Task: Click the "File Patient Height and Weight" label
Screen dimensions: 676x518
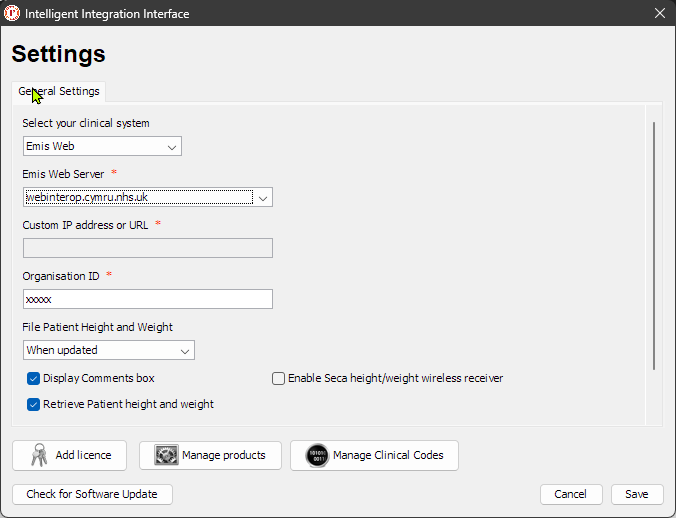Action: pyautogui.click(x=97, y=327)
